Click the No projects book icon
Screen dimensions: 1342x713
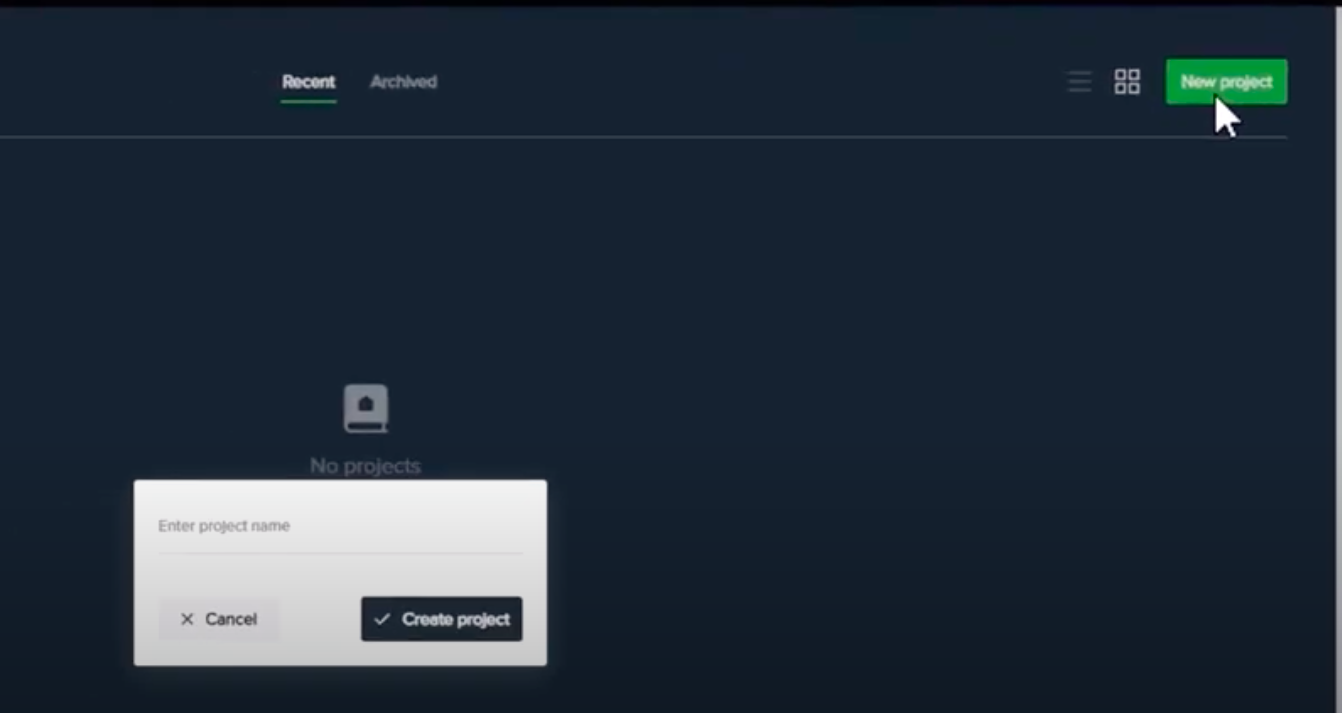coord(366,409)
